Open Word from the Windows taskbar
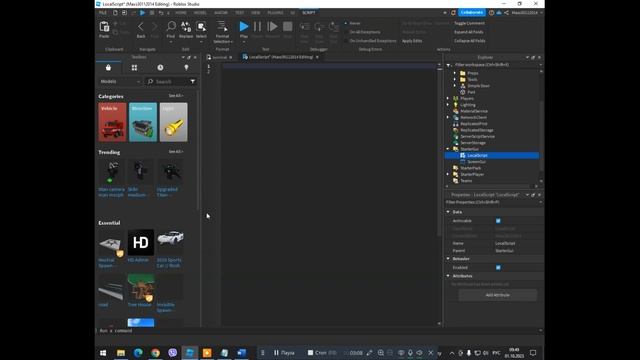 tap(242, 353)
